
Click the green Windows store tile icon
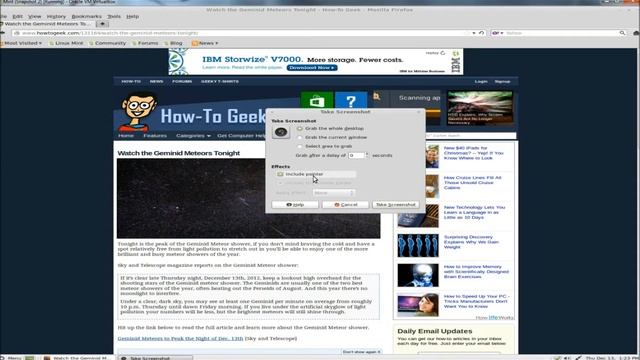tap(317, 100)
